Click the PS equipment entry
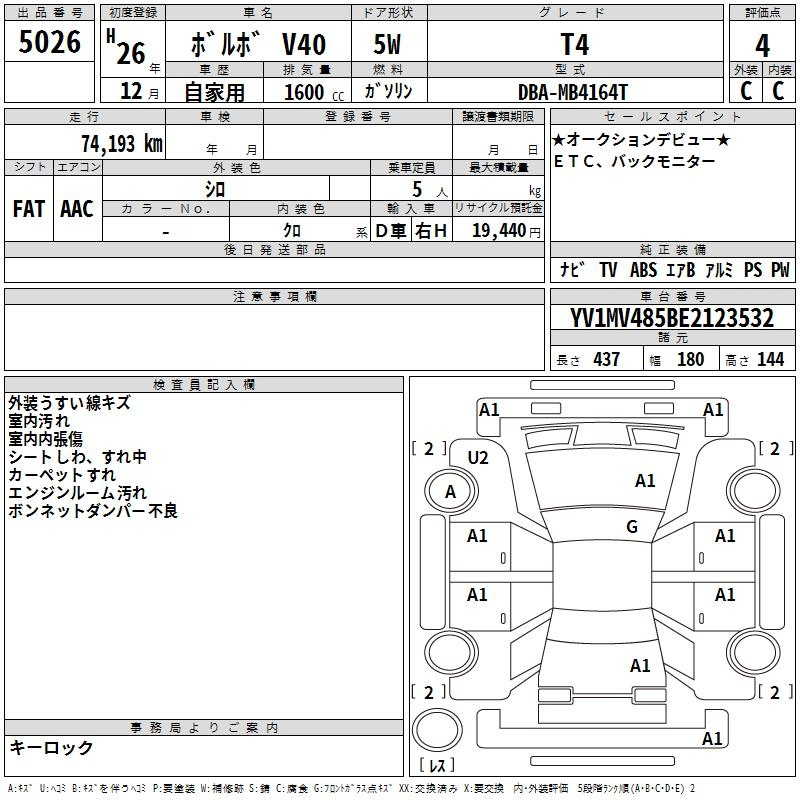 (x=753, y=269)
